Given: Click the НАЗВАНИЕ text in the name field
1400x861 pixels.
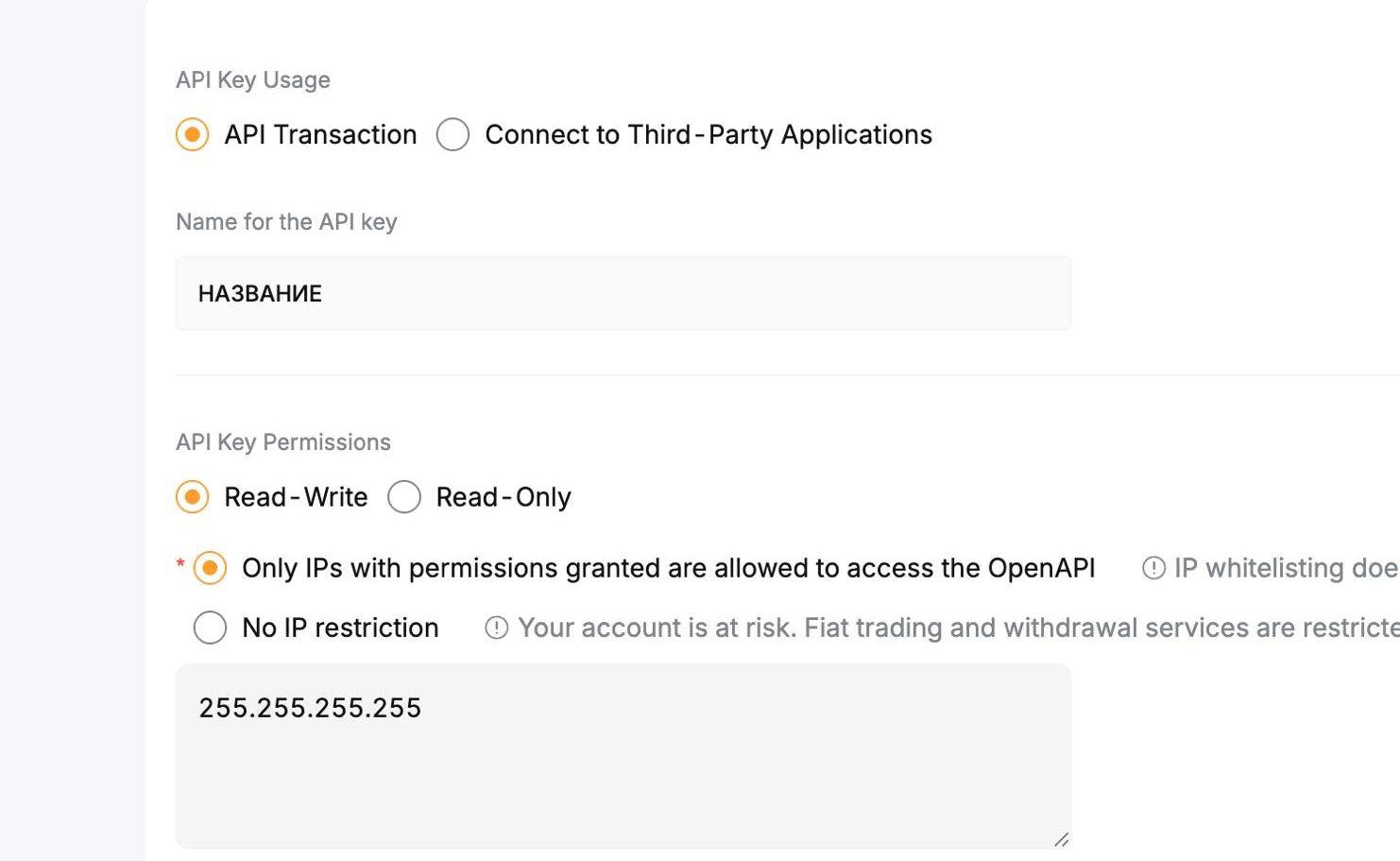Looking at the screenshot, I should coord(260,294).
